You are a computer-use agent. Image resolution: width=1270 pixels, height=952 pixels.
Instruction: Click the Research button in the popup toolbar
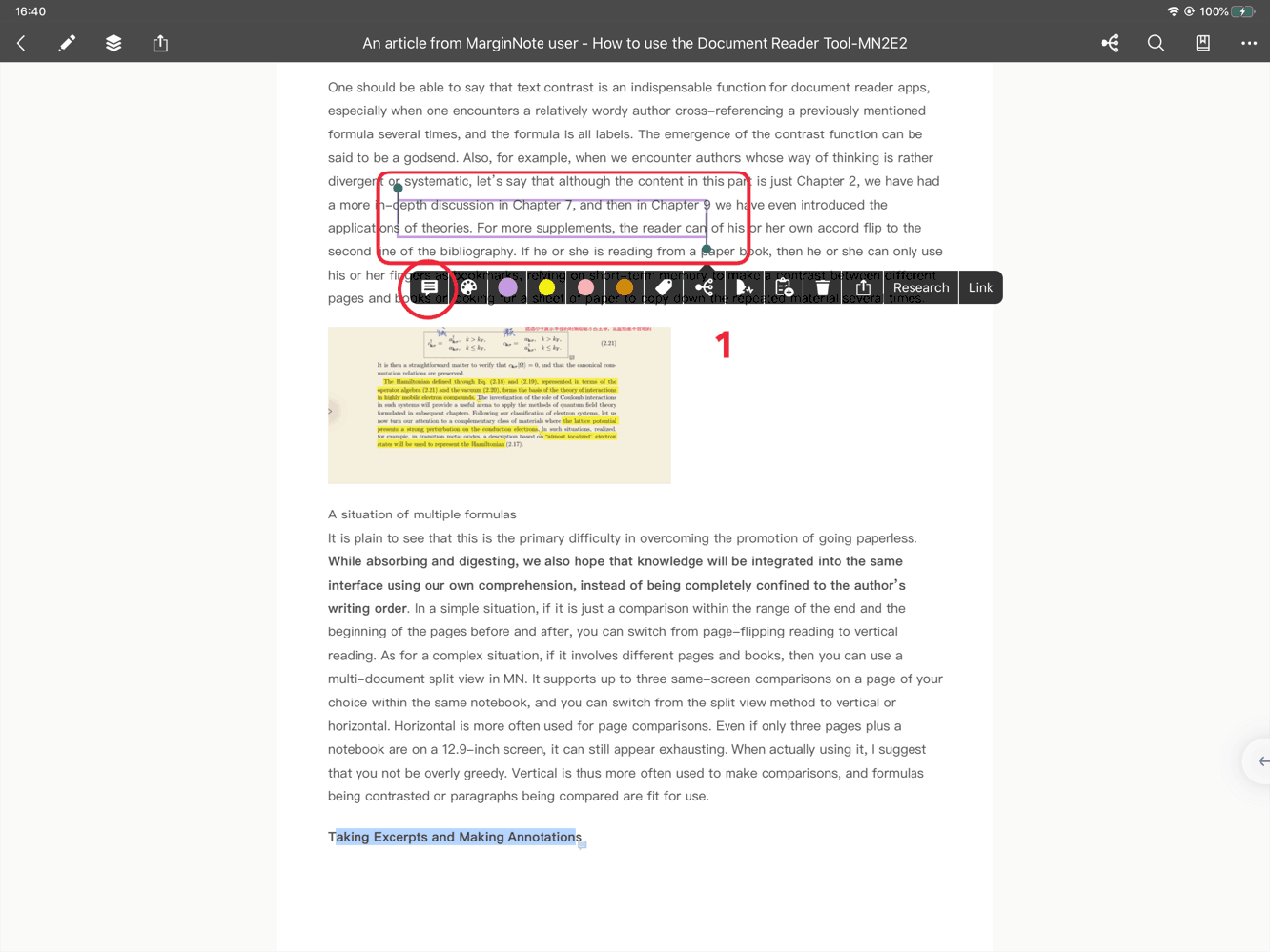pyautogui.click(x=921, y=287)
